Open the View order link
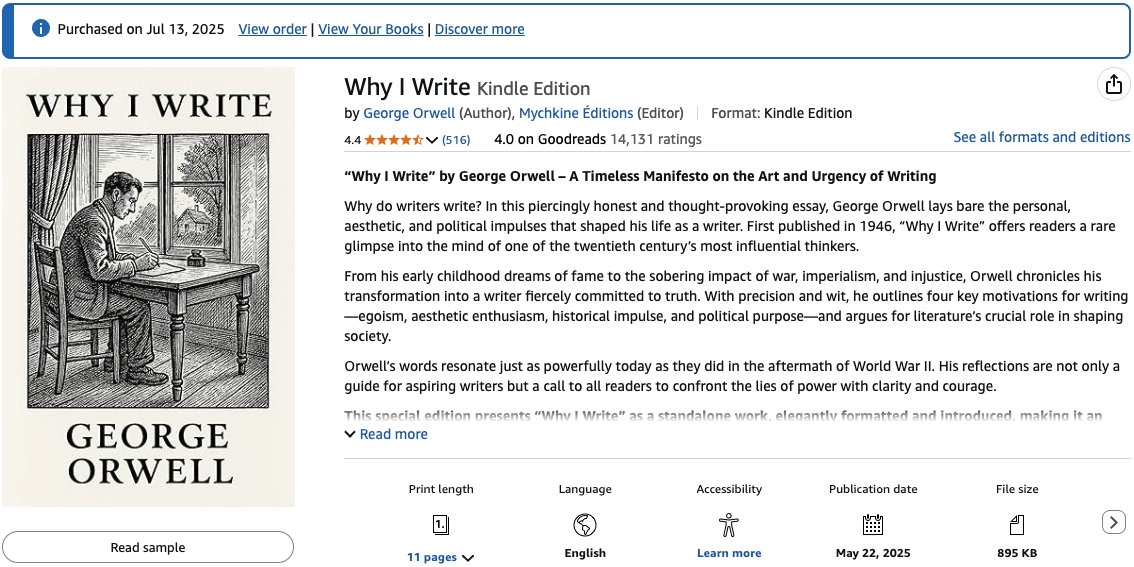1134x567 pixels. point(272,29)
